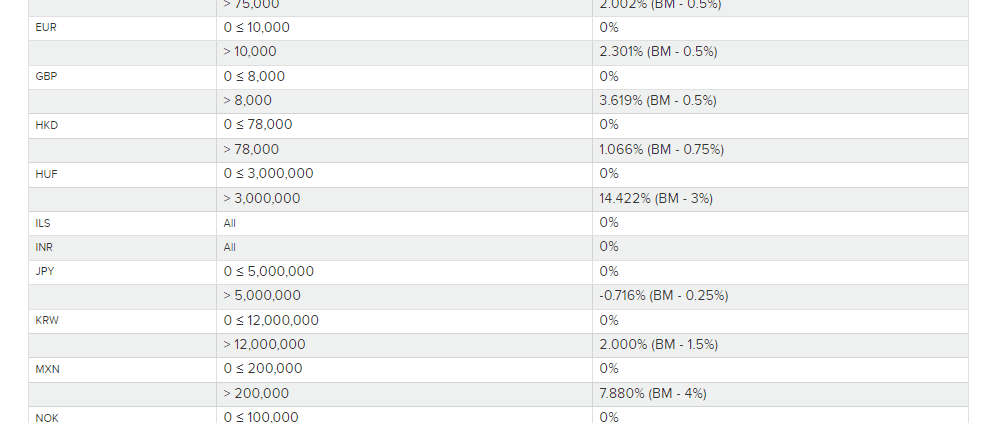Screen dimensions: 983x423
Task: Open the "All" link in INR row
Action: tap(230, 247)
